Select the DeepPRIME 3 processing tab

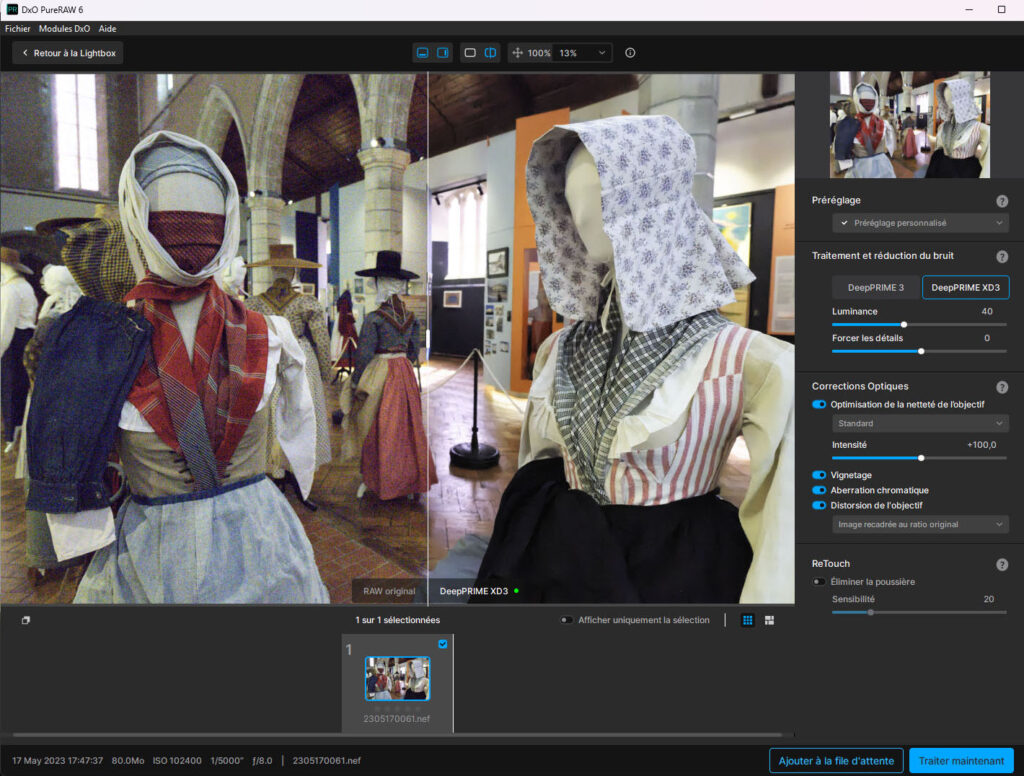pyautogui.click(x=876, y=288)
